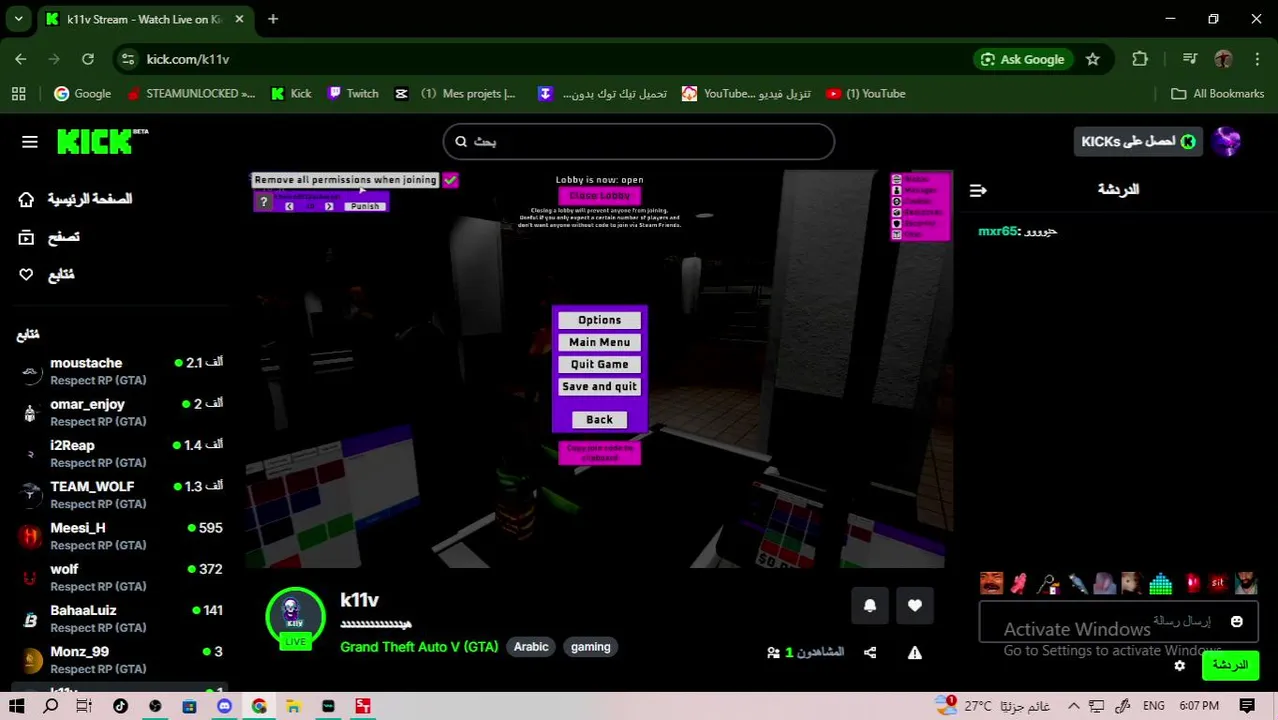Bookmark this tab with the star icon
1278x720 pixels.
click(1093, 59)
